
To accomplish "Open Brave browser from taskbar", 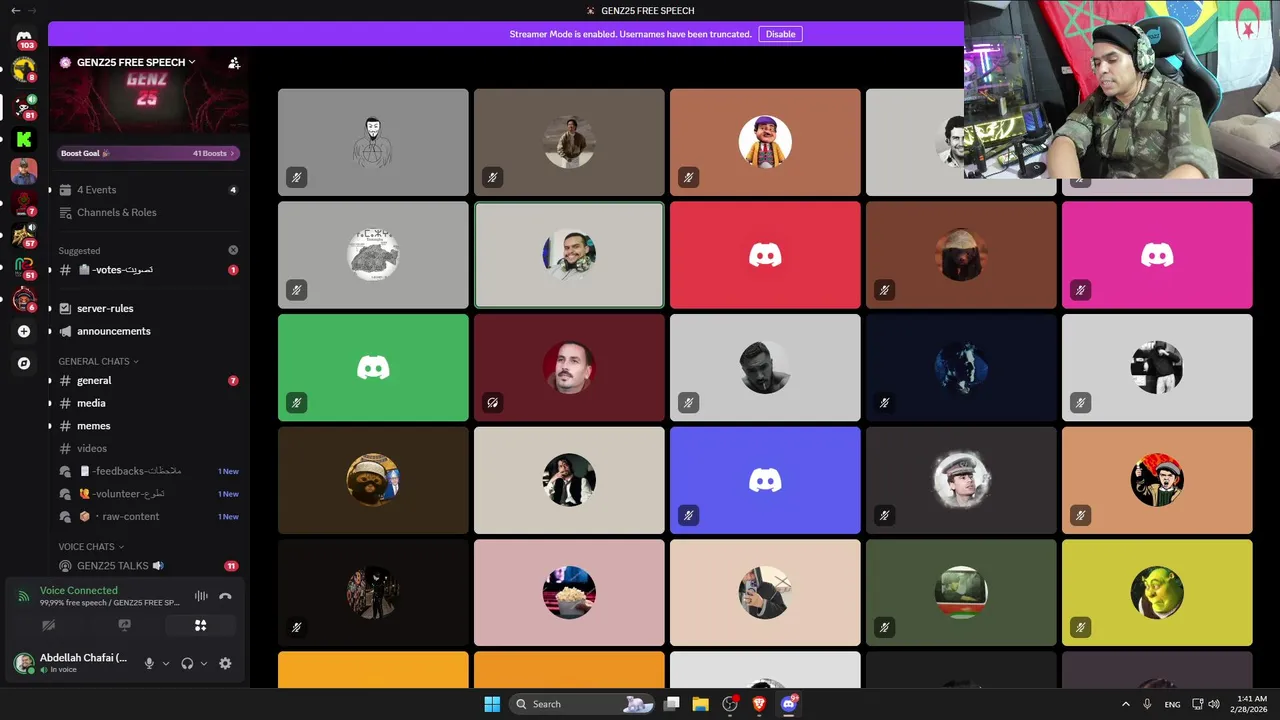I will [x=759, y=704].
